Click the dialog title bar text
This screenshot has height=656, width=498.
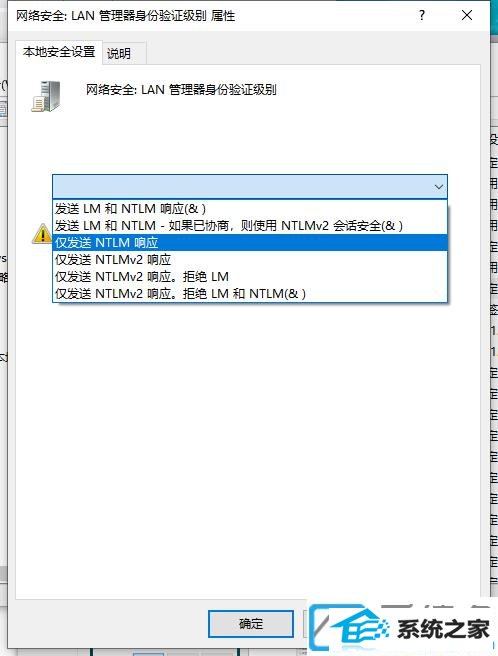pyautogui.click(x=126, y=16)
